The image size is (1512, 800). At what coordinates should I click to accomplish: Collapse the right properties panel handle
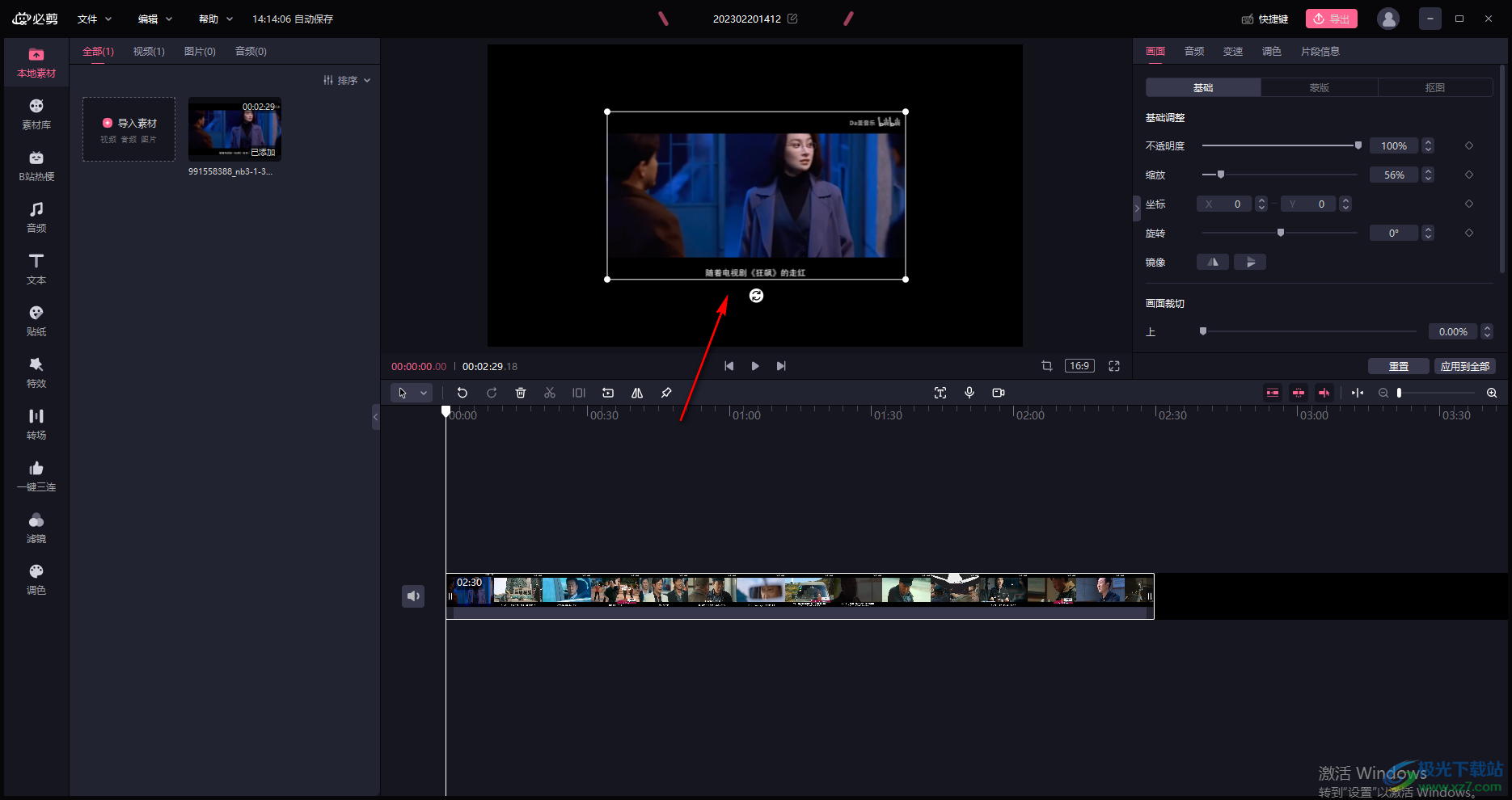(x=1137, y=208)
